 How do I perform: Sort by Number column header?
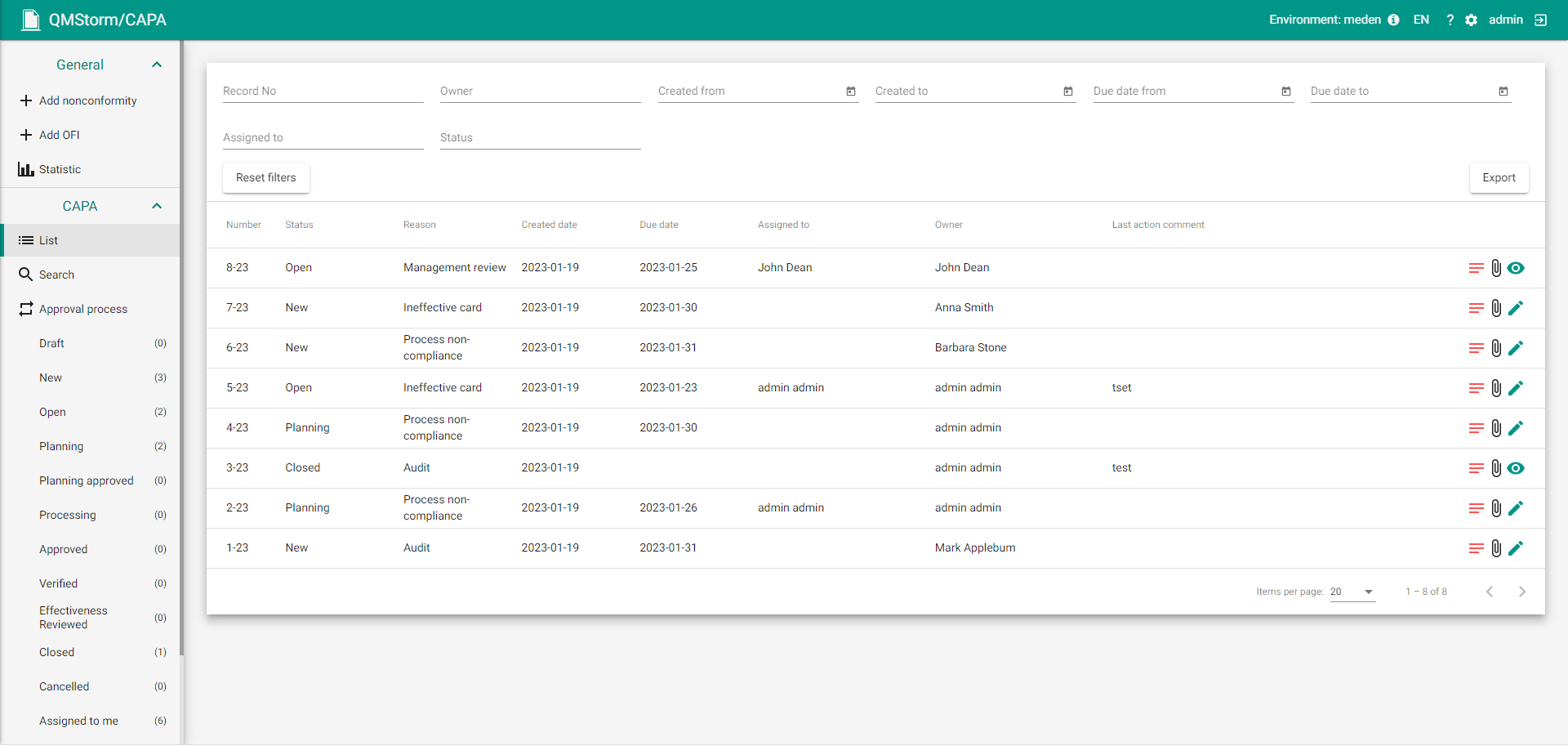(243, 225)
